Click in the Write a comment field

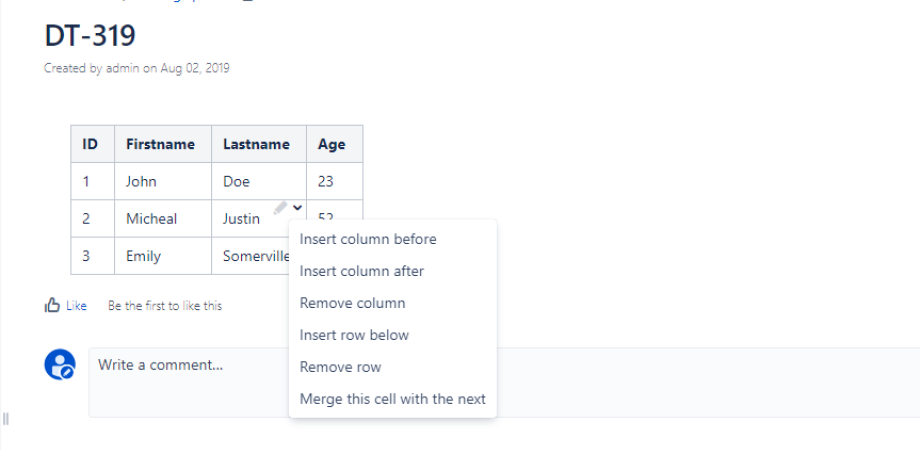click(x=504, y=382)
